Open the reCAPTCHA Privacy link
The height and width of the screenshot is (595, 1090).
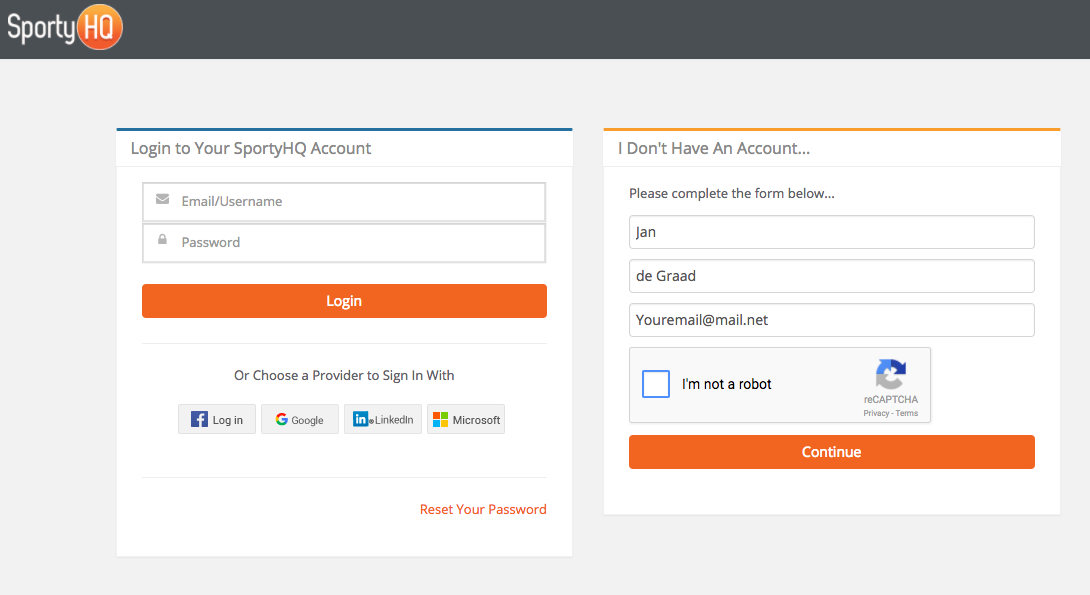876,413
